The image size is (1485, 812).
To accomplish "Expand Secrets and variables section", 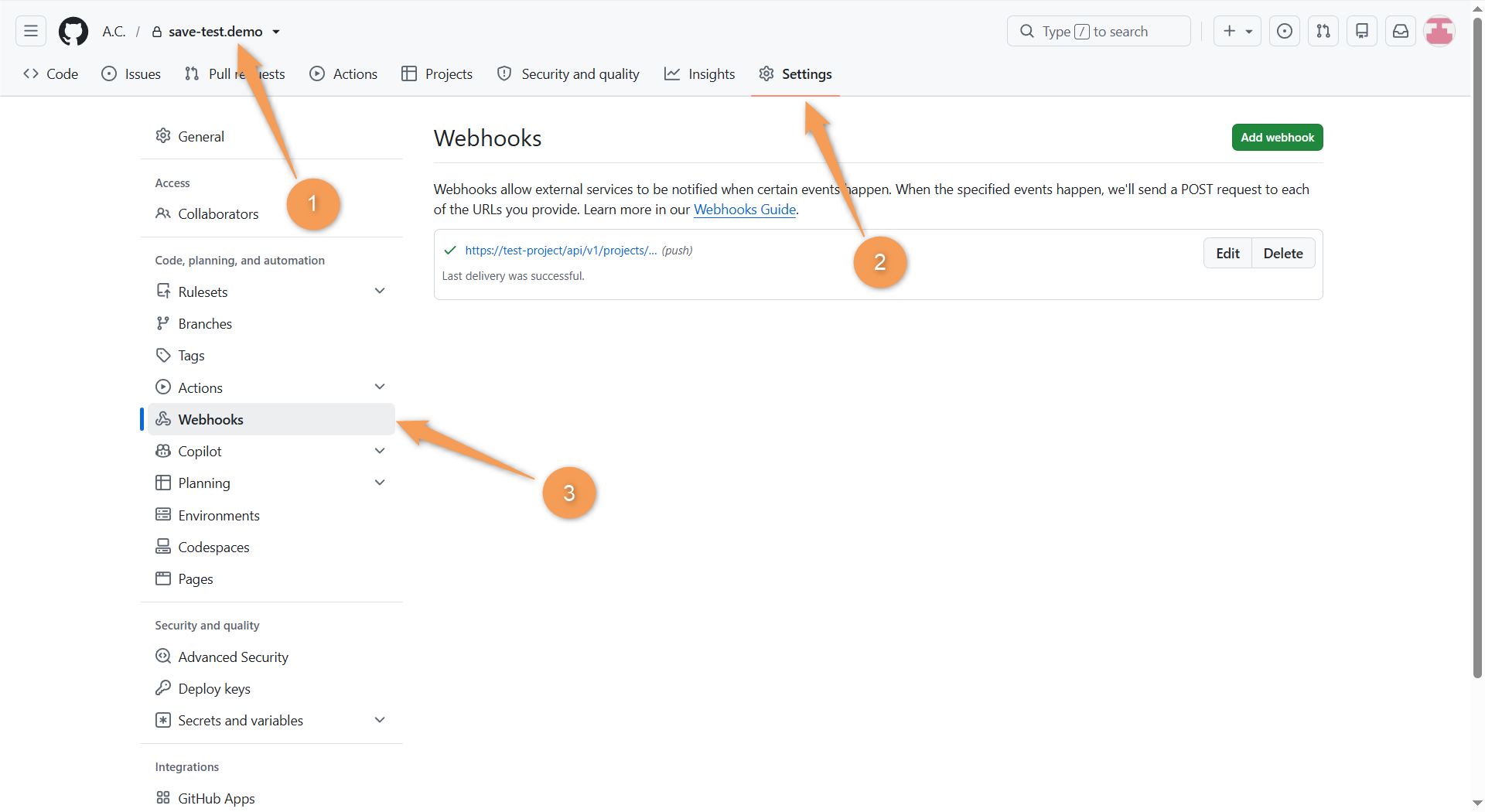I will [x=380, y=720].
